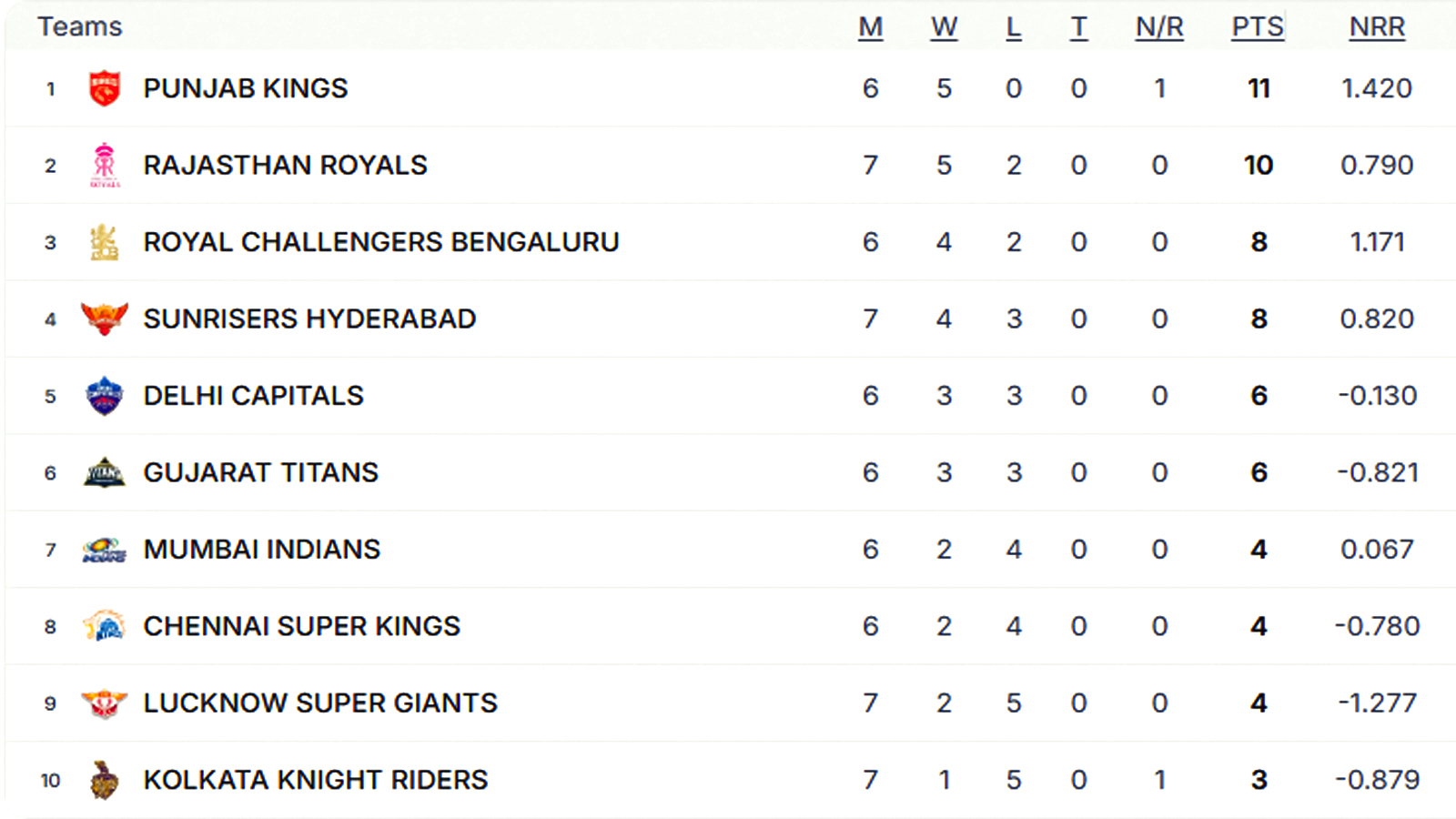
Task: Click the Punjab Kings team logo
Action: 105,88
